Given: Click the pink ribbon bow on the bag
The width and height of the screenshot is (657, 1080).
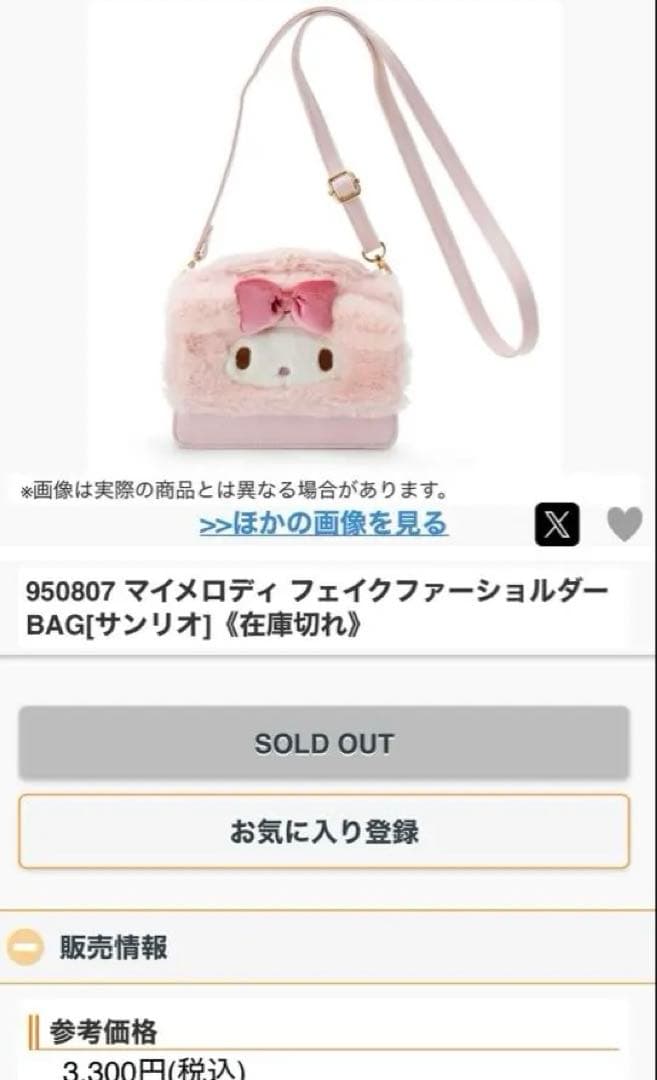Looking at the screenshot, I should pos(286,305).
